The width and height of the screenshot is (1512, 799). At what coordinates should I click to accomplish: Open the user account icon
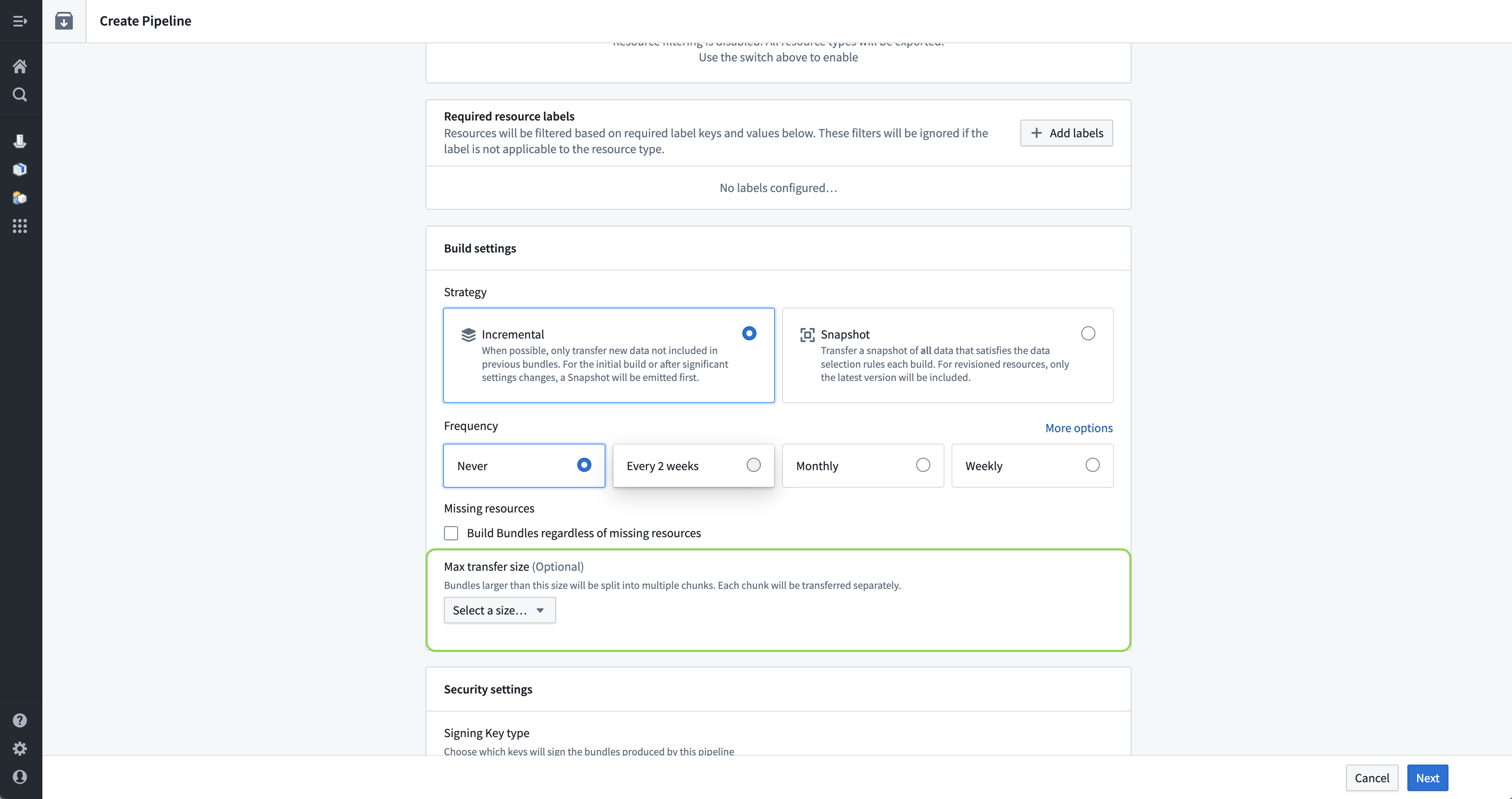(x=20, y=776)
